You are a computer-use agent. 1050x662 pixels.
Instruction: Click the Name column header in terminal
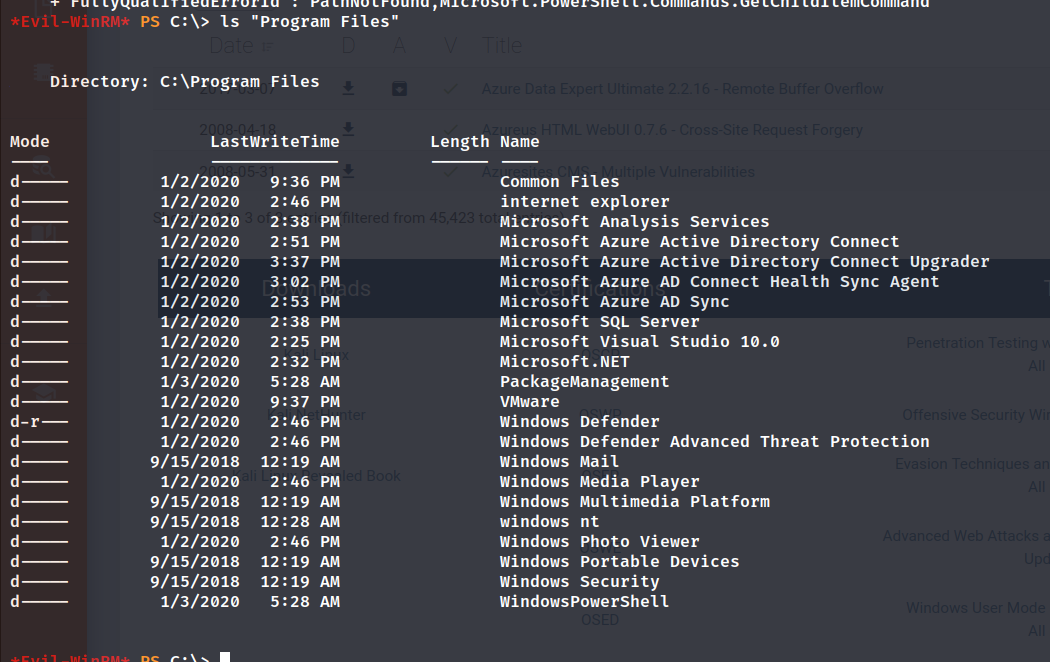519,142
